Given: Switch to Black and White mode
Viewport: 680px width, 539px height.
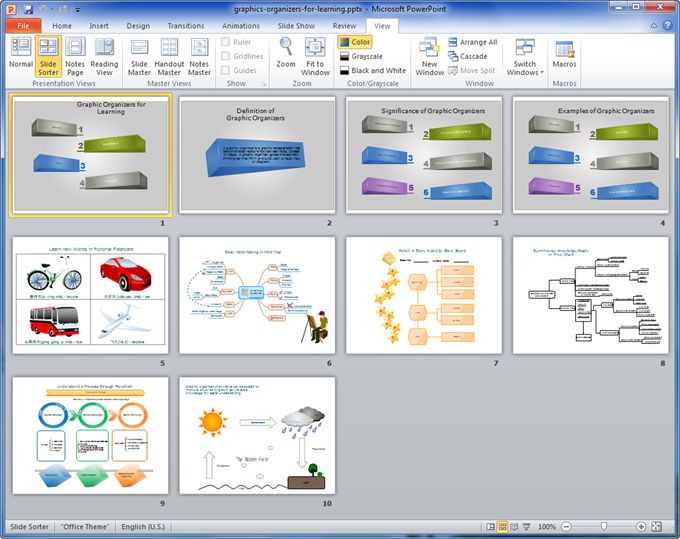Looking at the screenshot, I should point(373,70).
